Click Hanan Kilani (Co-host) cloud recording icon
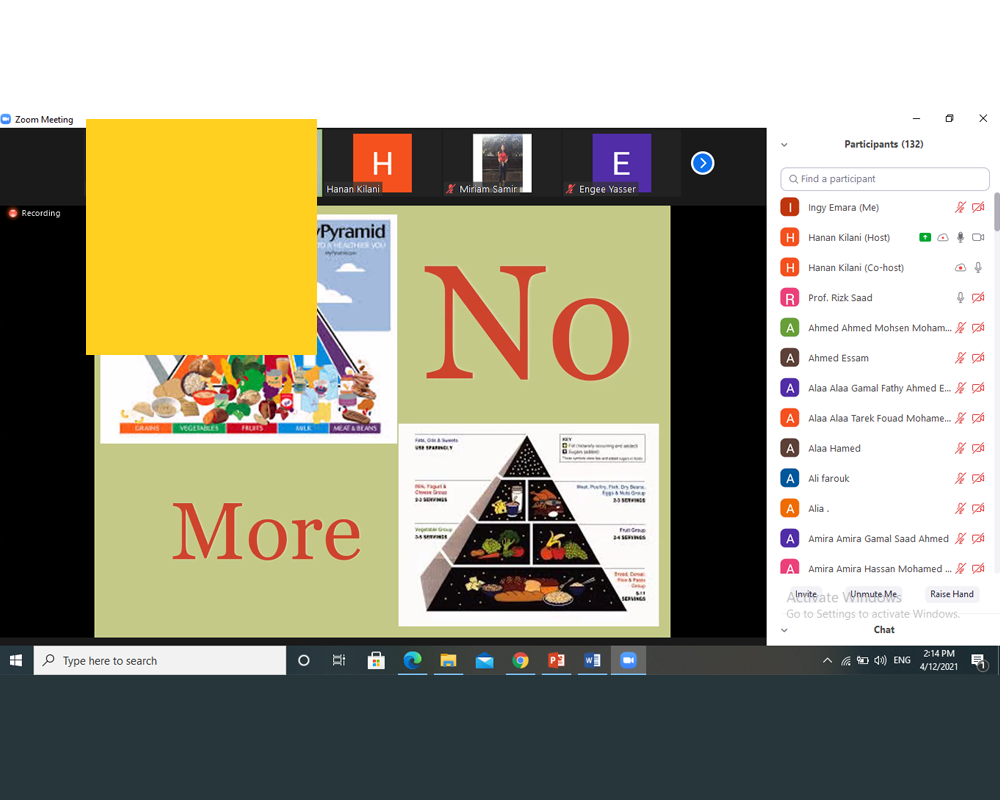Image resolution: width=1000 pixels, height=800 pixels. coord(960,268)
